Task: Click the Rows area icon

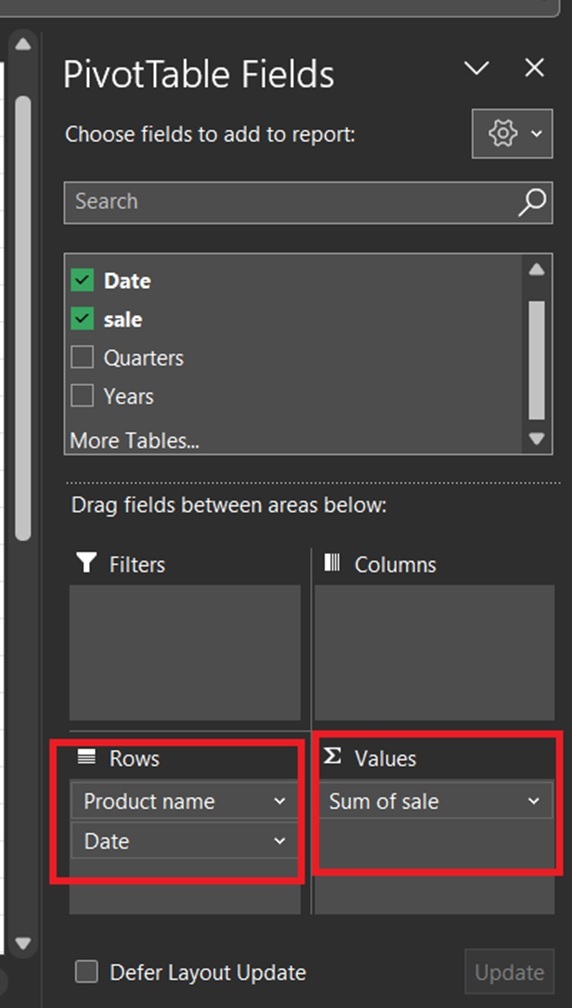Action: [86, 757]
